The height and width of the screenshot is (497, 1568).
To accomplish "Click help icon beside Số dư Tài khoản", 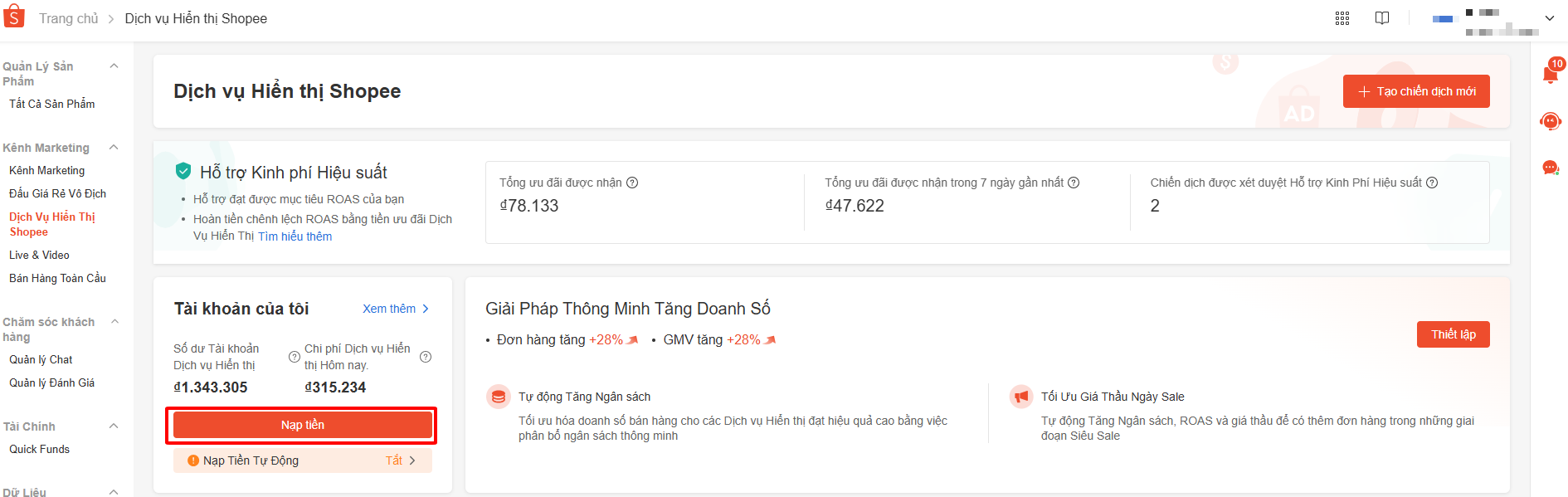I will point(294,357).
